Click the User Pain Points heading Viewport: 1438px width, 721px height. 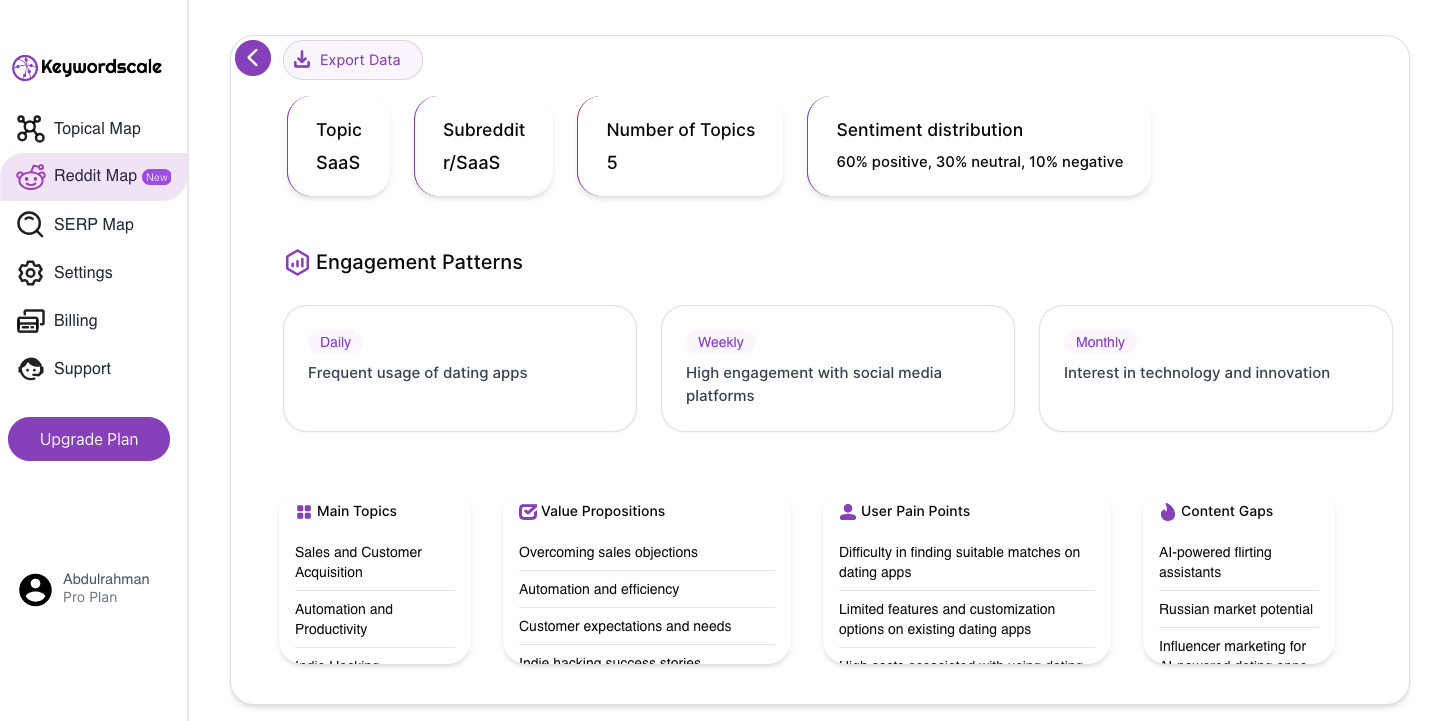(x=915, y=511)
